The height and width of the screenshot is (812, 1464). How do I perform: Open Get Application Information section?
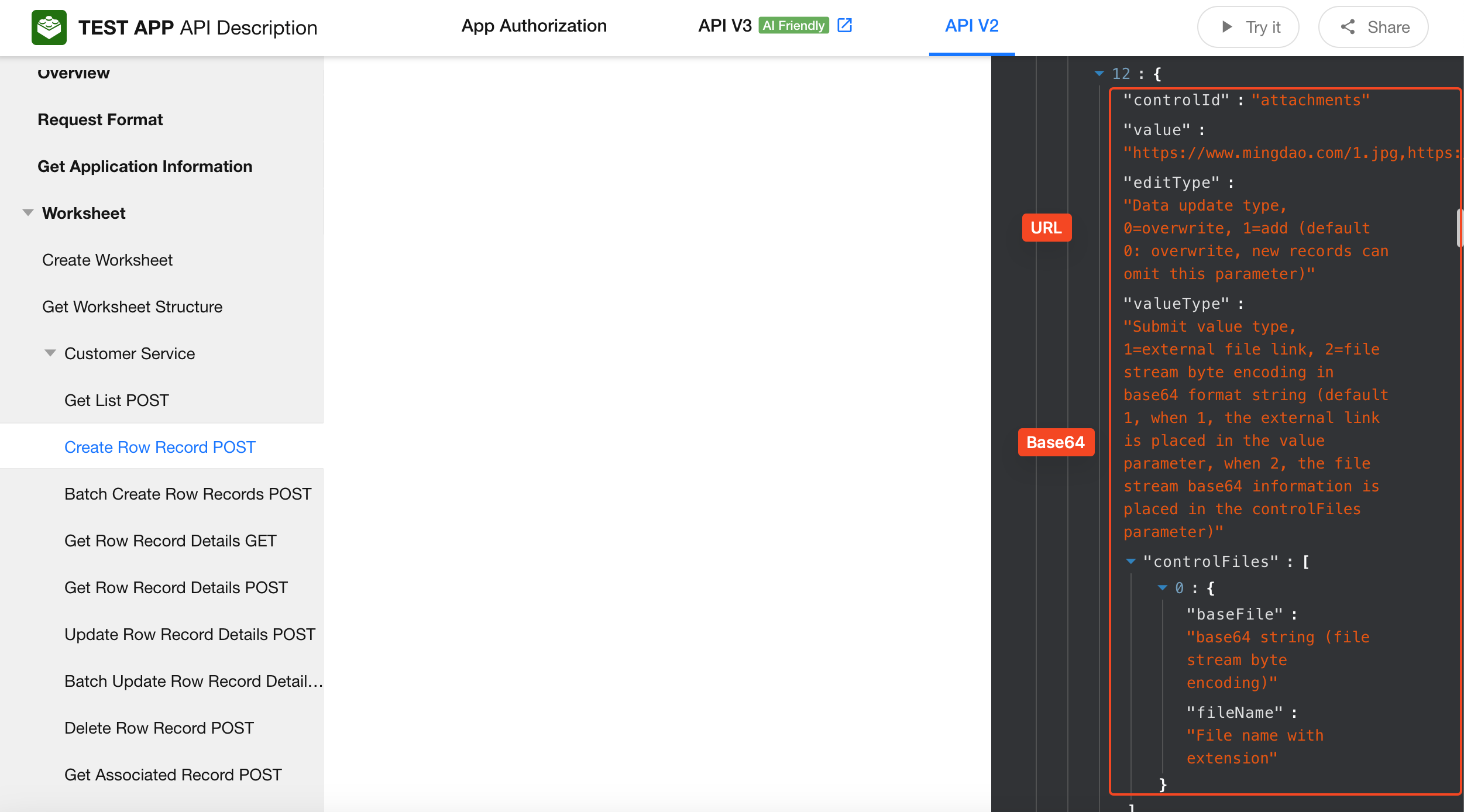[x=145, y=166]
